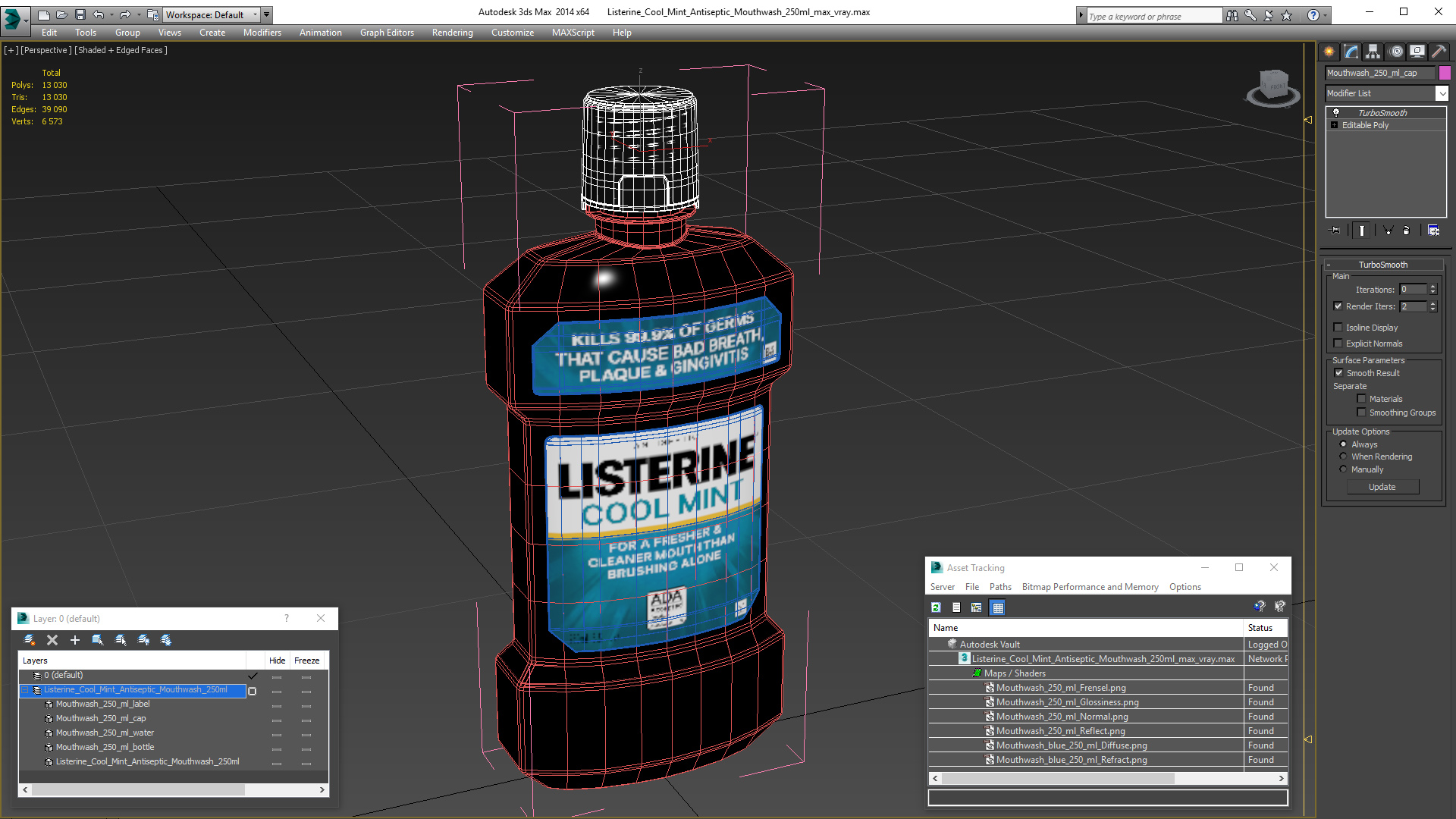Viewport: 1456px width, 819px height.
Task: Click the Render Iters spinner arrows
Action: pyautogui.click(x=1432, y=306)
